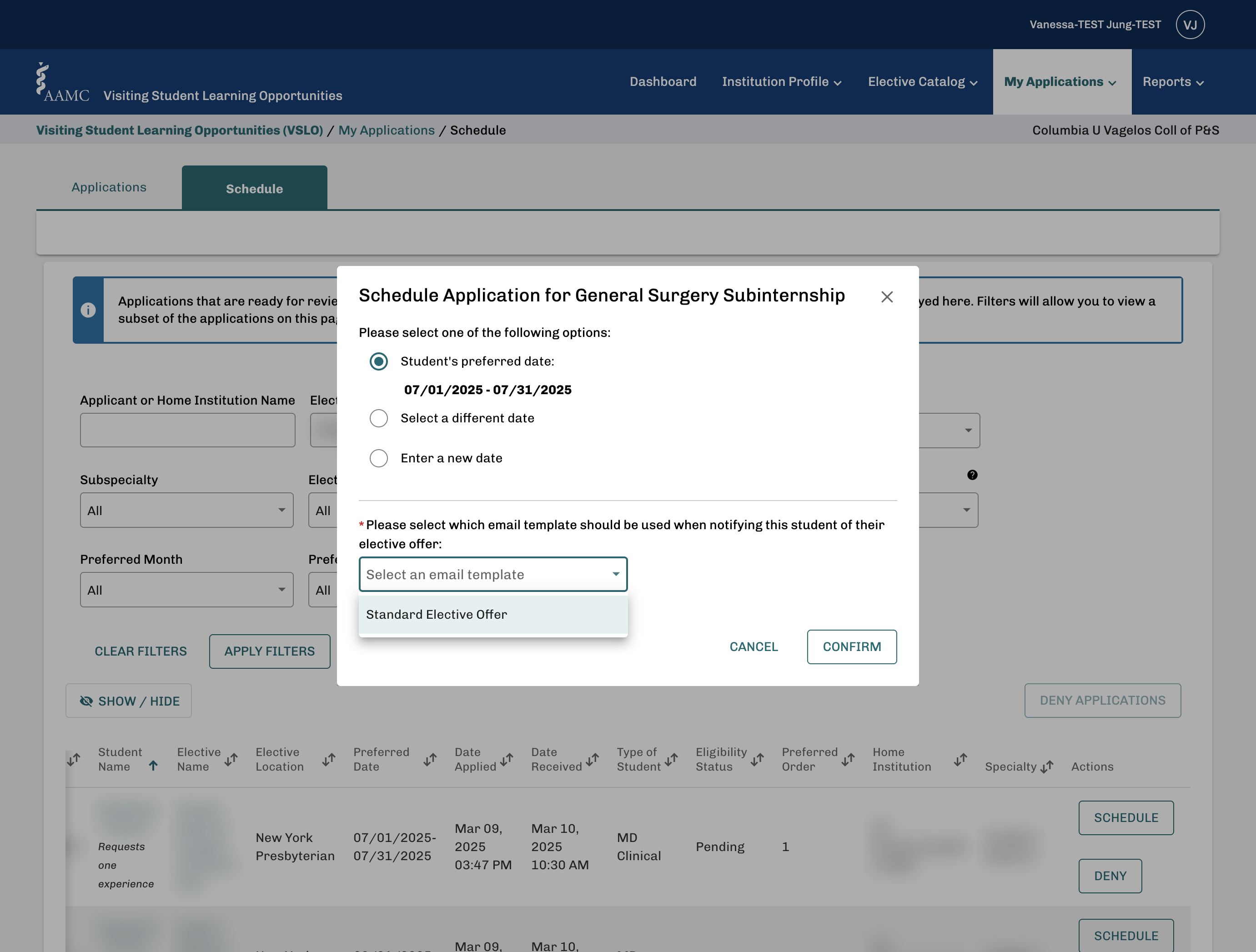Expand the Institution Profile menu
The image size is (1256, 952).
781,82
